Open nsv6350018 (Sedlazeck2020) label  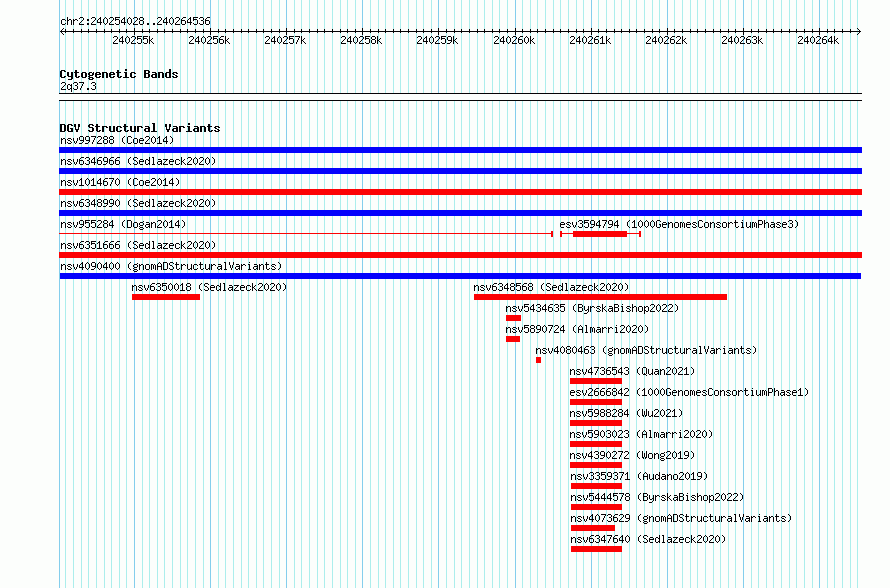pyautogui.click(x=209, y=287)
